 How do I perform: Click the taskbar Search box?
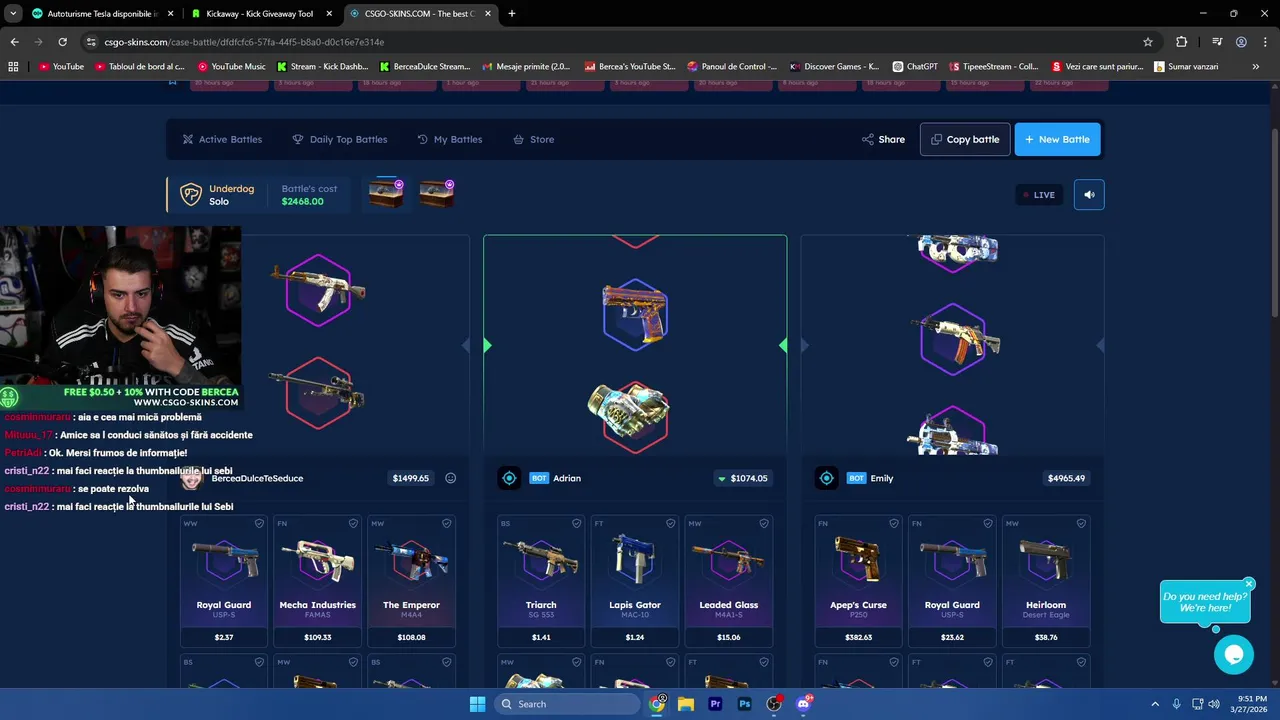567,704
